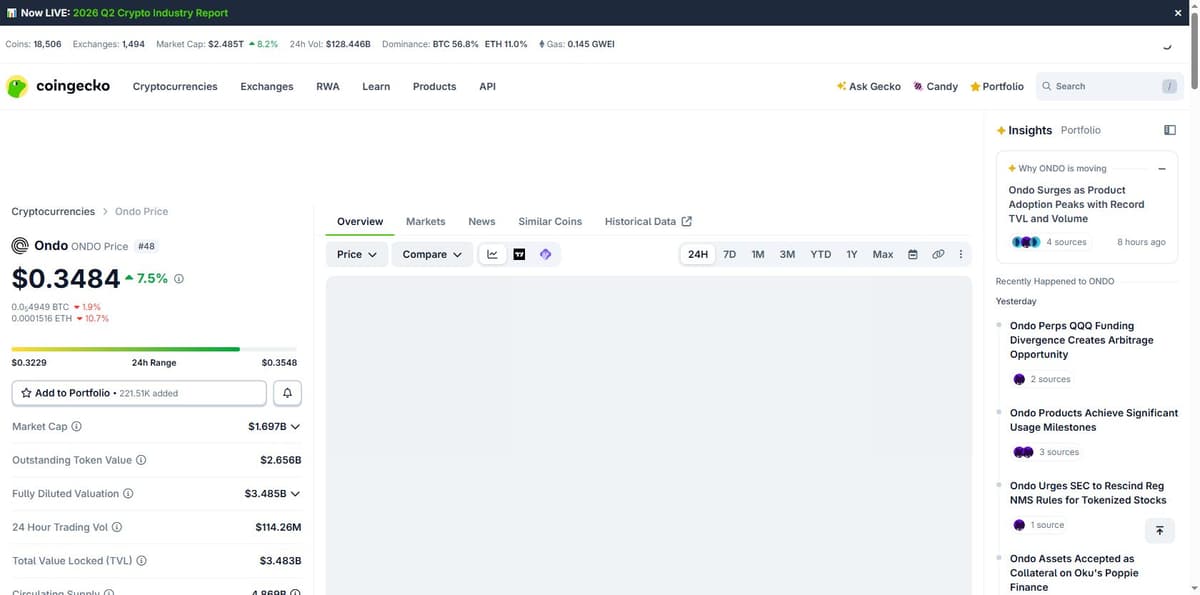Open Historical Data external link
This screenshot has height=595, width=1200.
[x=648, y=221]
